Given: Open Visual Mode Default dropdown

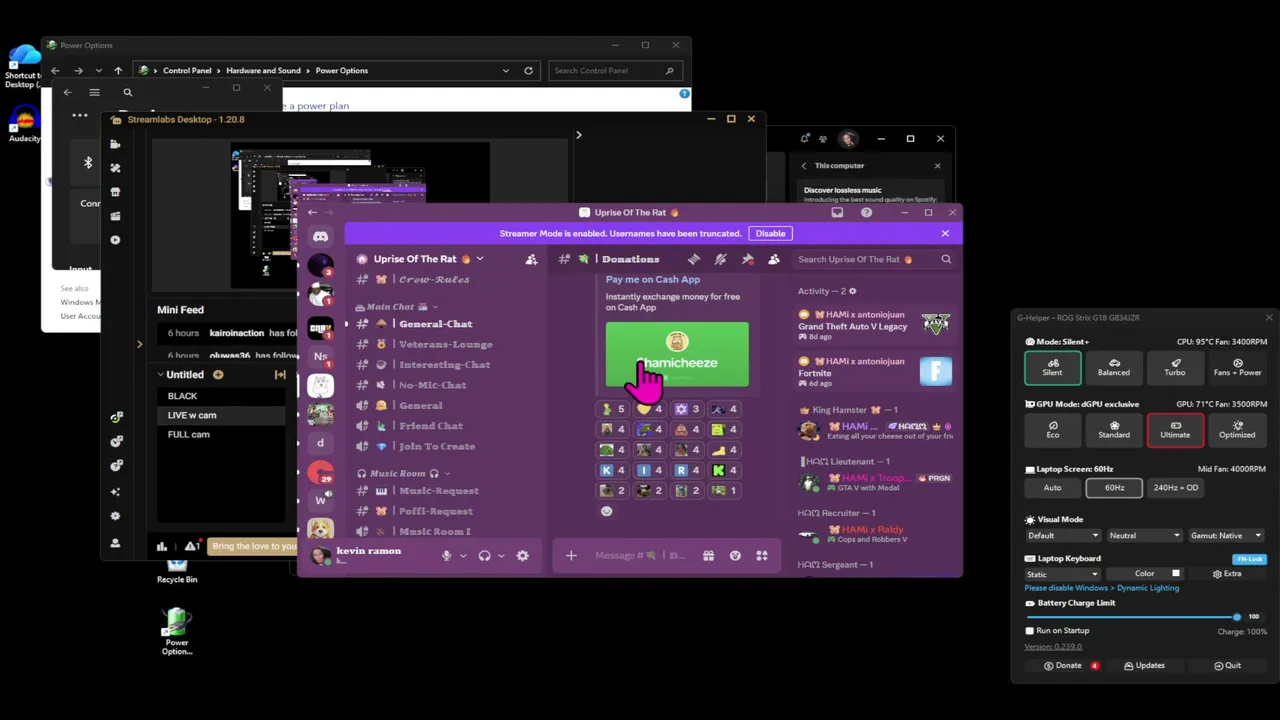Looking at the screenshot, I should click(1062, 535).
